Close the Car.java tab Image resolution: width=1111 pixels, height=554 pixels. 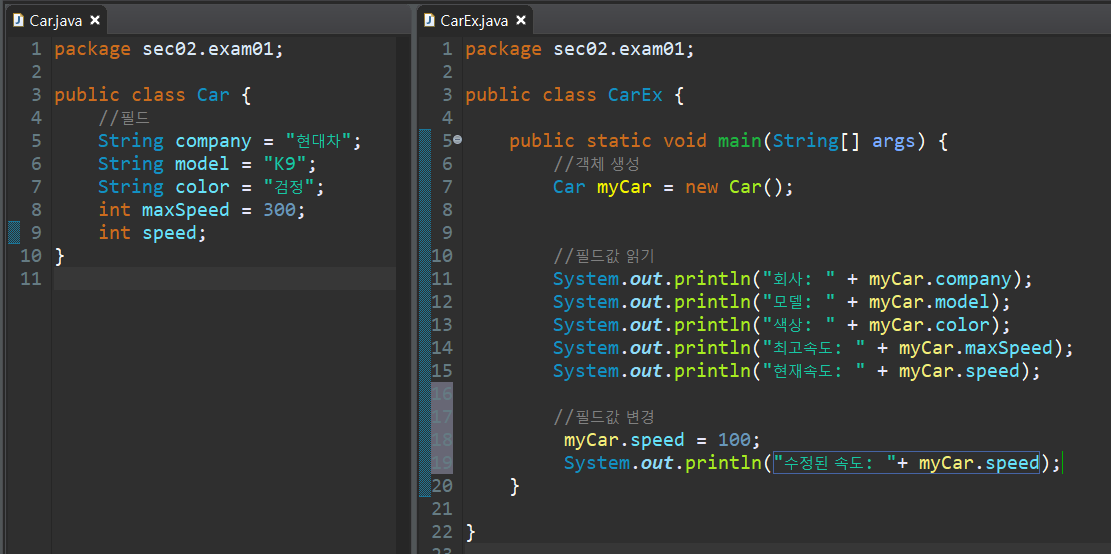pos(94,21)
